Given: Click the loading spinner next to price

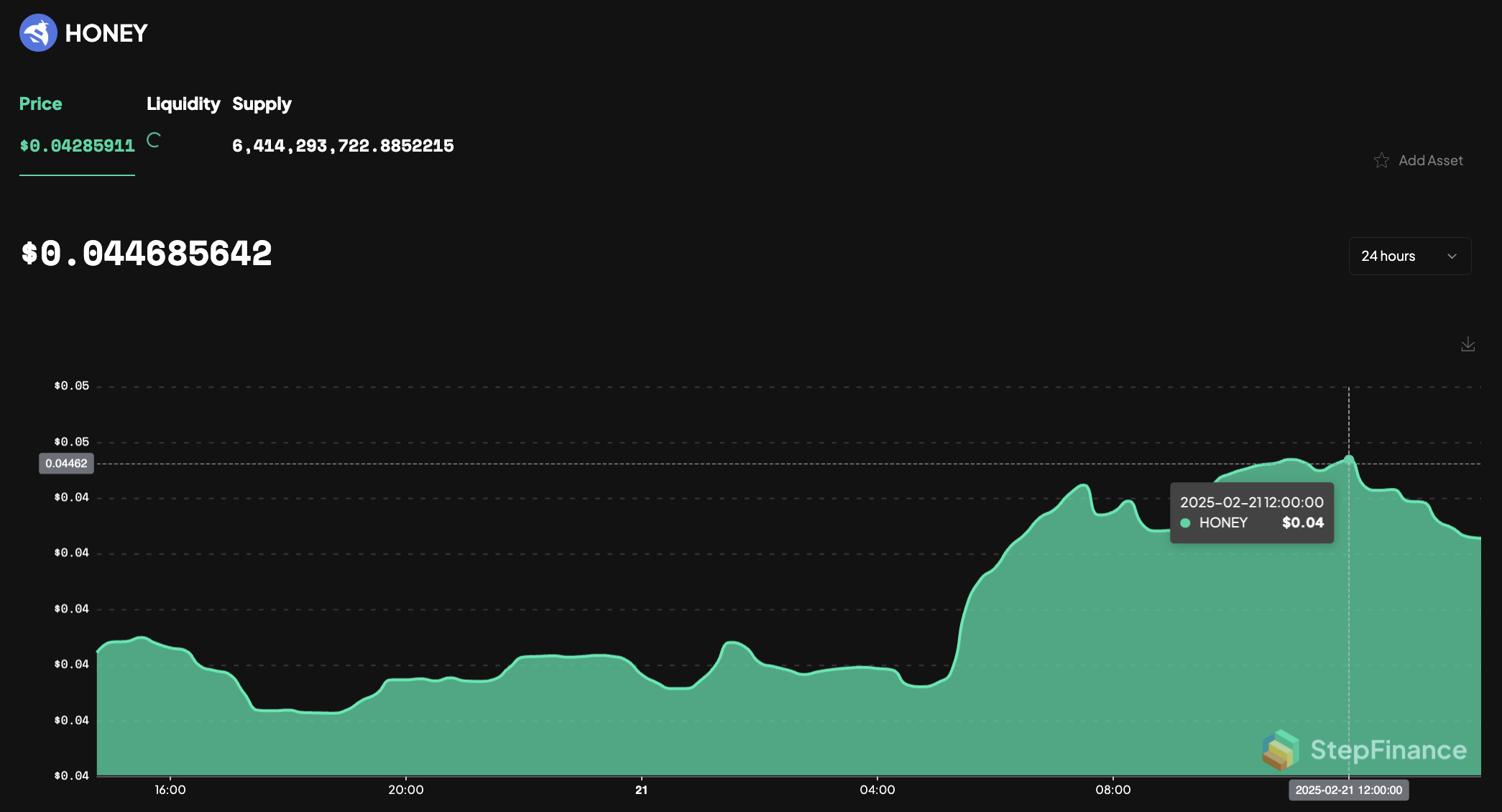Looking at the screenshot, I should [154, 140].
